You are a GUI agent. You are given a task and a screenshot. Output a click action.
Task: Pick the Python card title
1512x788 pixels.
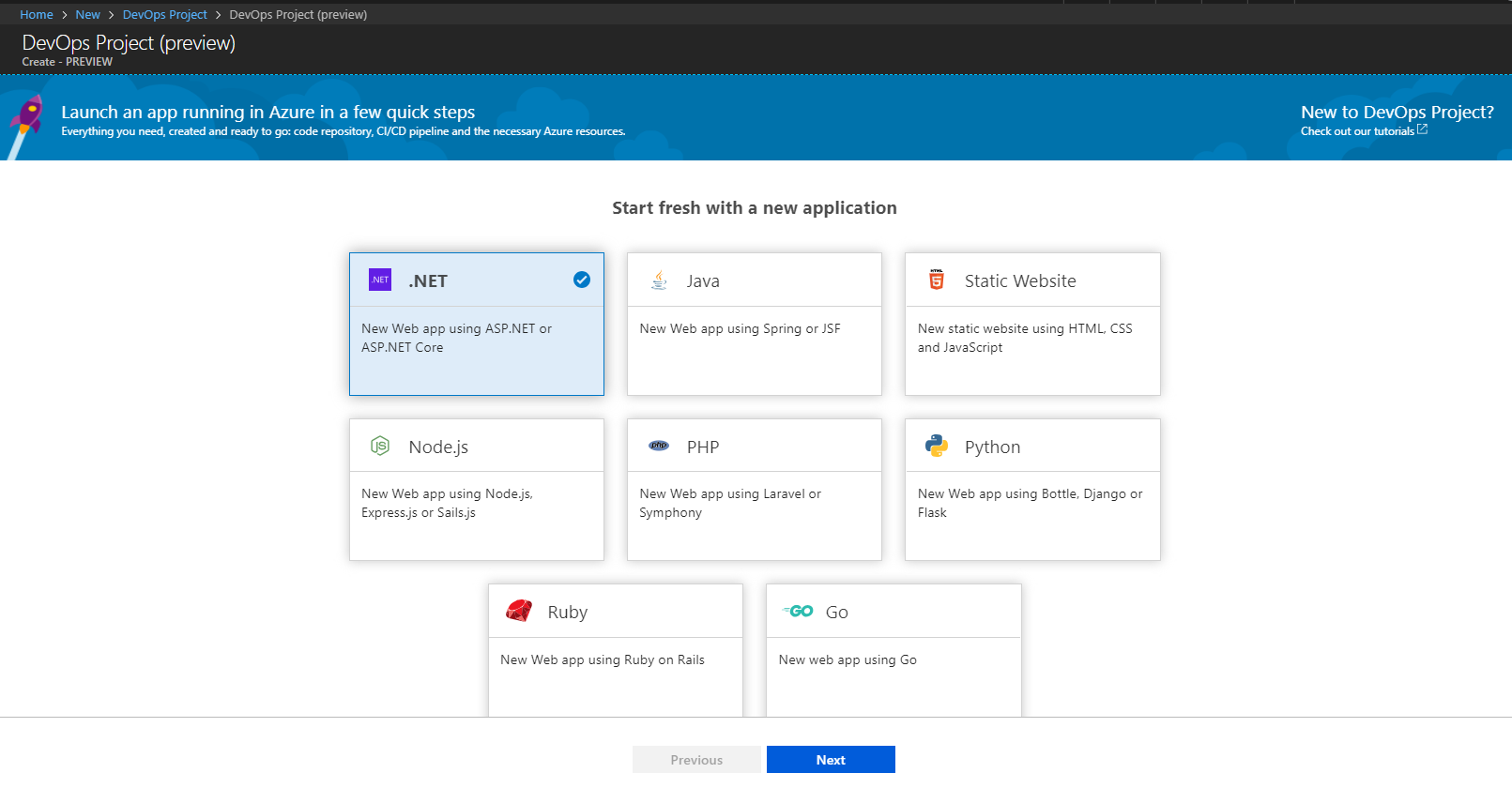point(992,447)
